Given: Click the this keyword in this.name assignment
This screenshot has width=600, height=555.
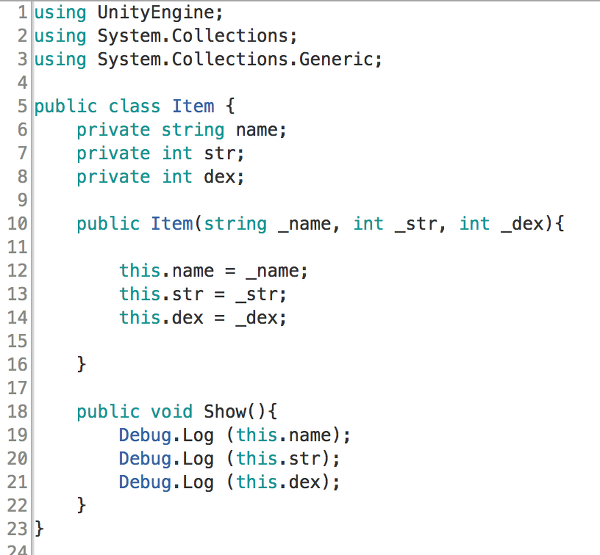Looking at the screenshot, I should click(x=140, y=271).
